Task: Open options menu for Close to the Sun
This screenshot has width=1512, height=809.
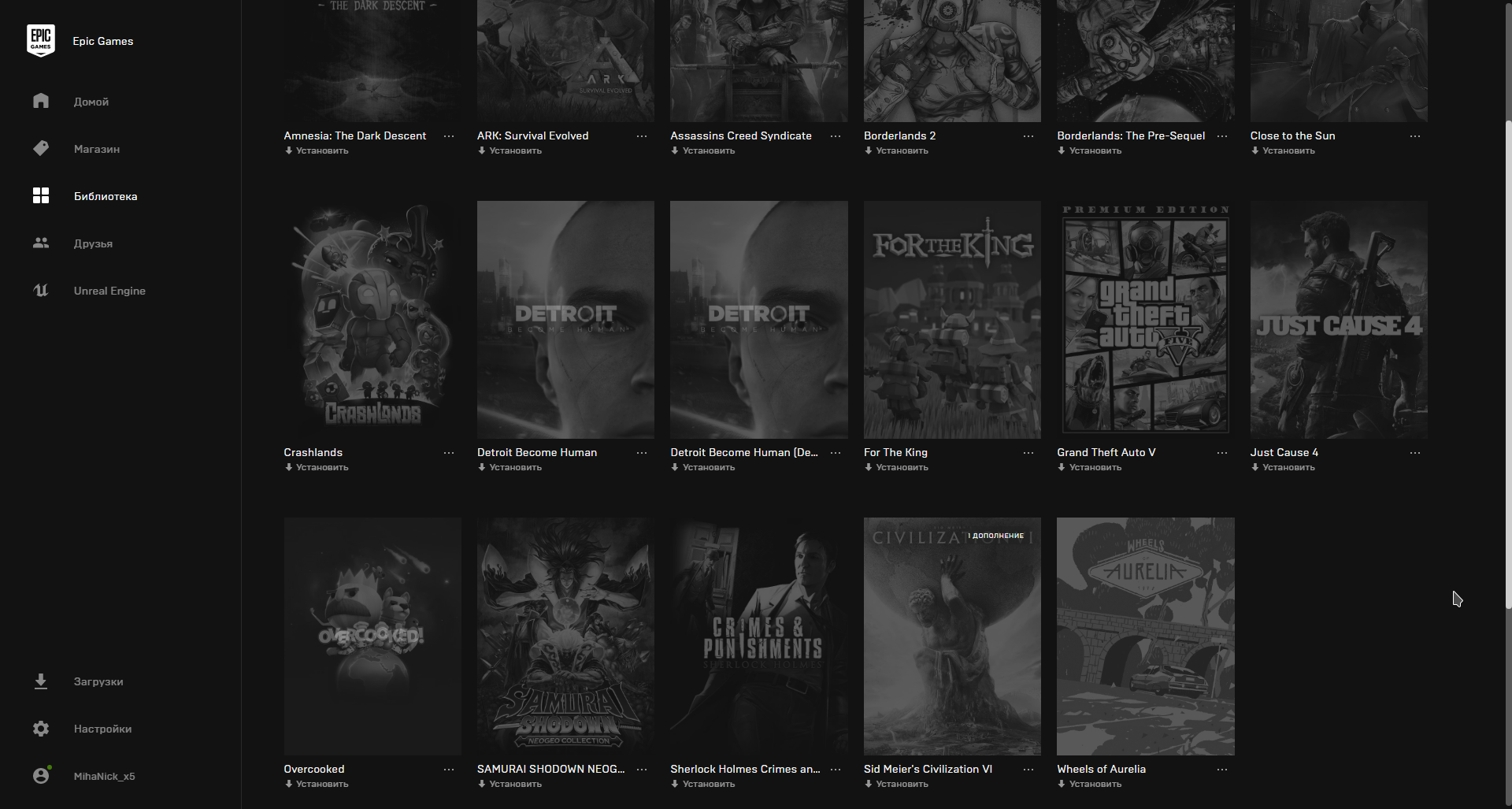Action: [x=1415, y=136]
